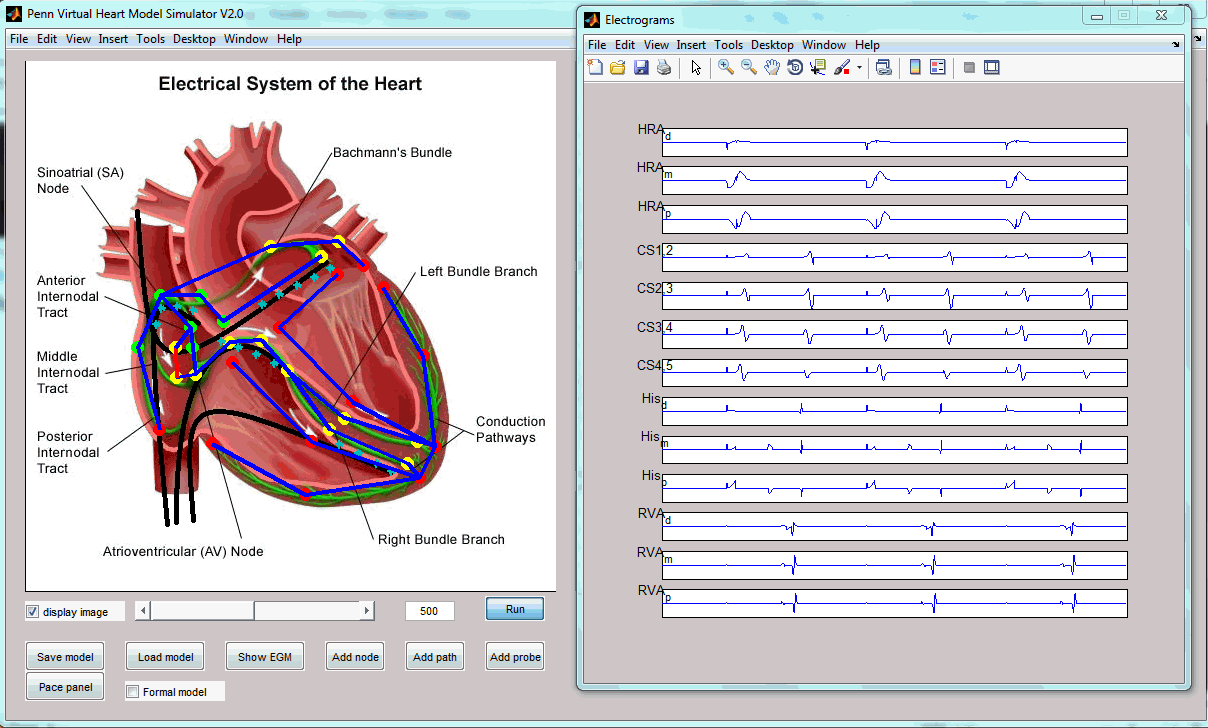Open the Window menu in Electrograms window

pyautogui.click(x=824, y=45)
